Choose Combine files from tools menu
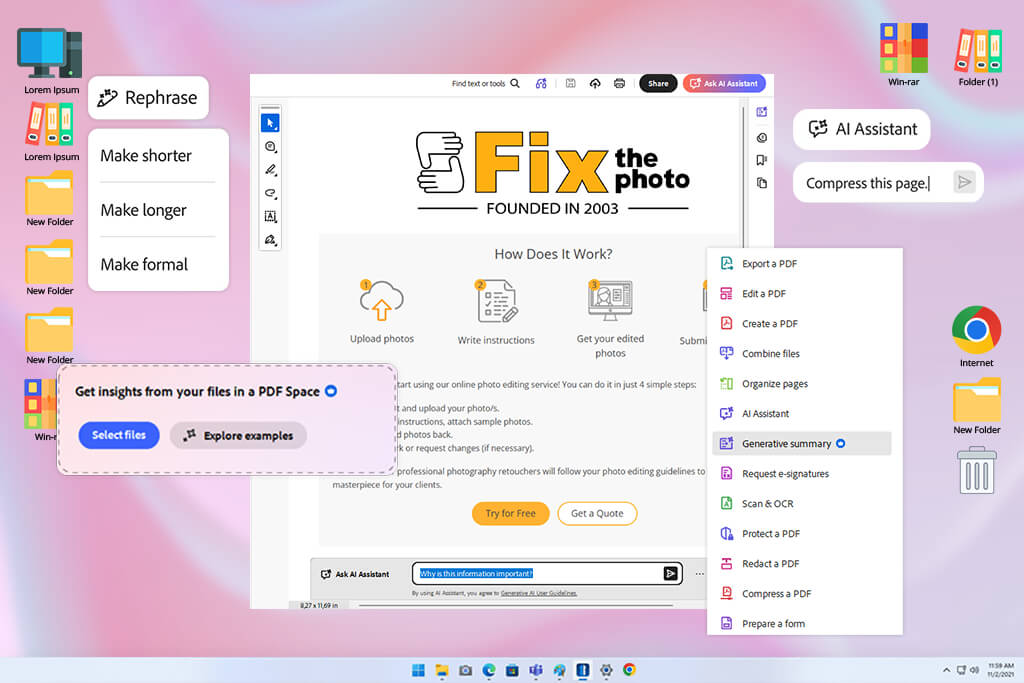Screen dimensions: 1024x683 click(x=800, y=354)
